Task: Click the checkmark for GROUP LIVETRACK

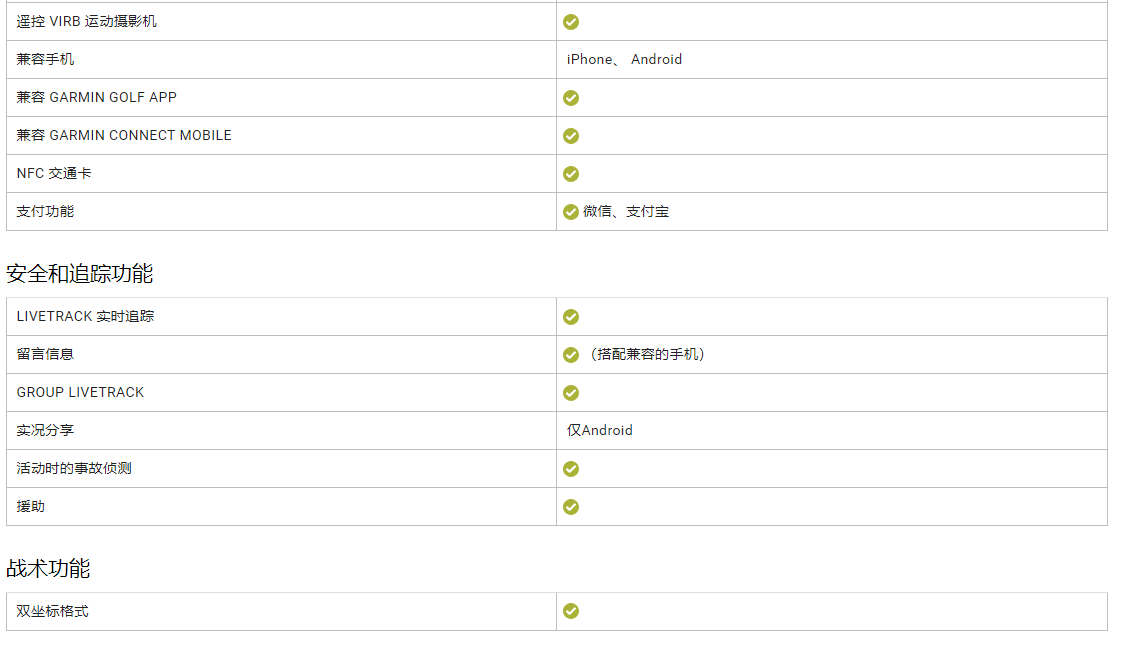Action: pyautogui.click(x=571, y=393)
